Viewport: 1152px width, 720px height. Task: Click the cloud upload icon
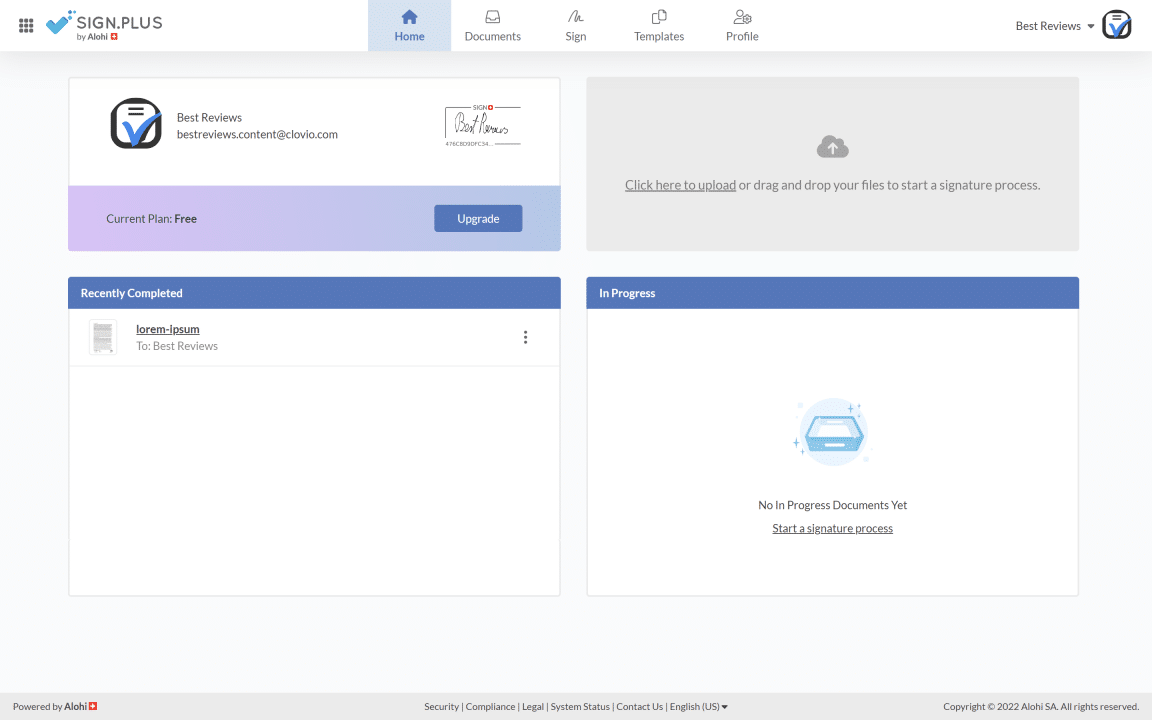point(832,148)
